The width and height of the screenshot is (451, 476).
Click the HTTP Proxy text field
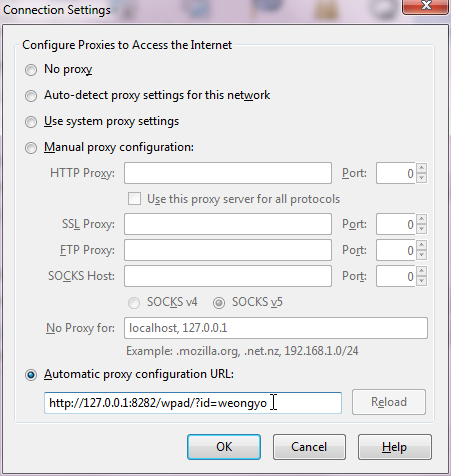[x=228, y=173]
